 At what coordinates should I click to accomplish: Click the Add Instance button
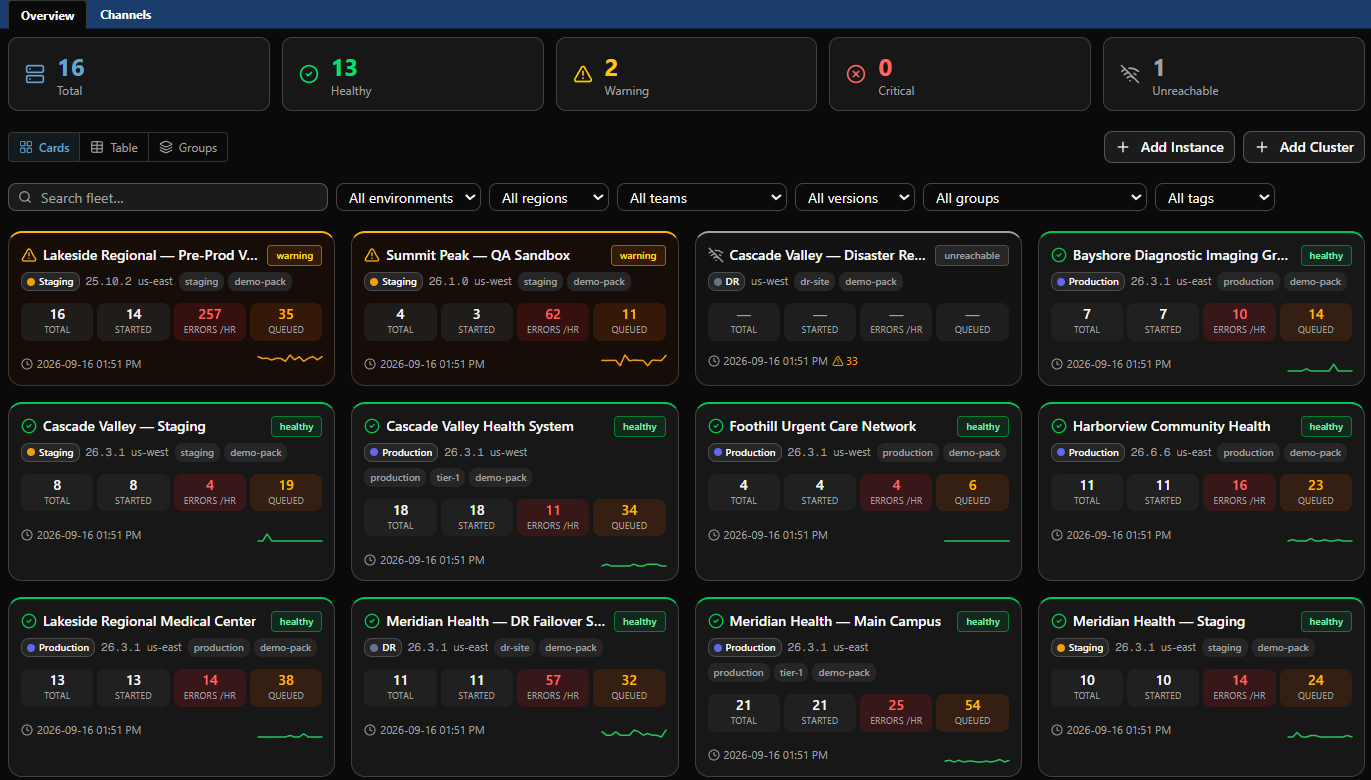pyautogui.click(x=1169, y=147)
